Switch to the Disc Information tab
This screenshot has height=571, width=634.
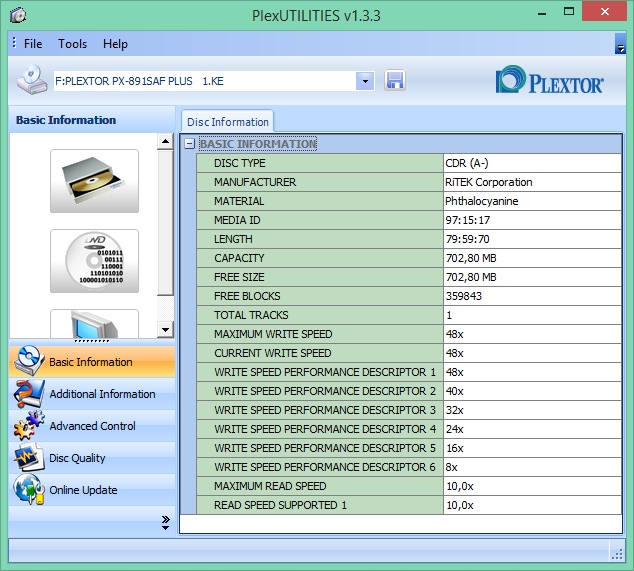[x=227, y=122]
